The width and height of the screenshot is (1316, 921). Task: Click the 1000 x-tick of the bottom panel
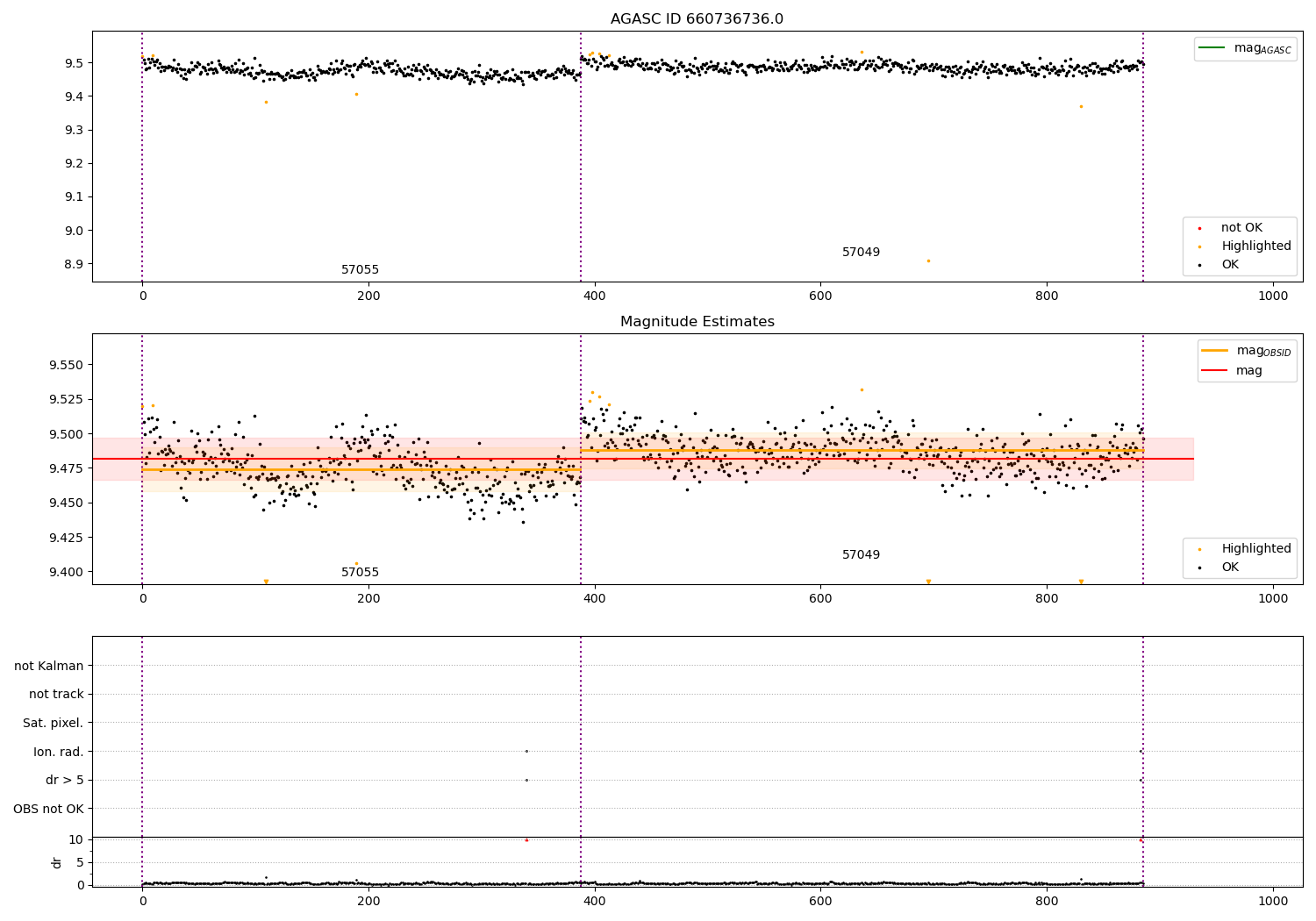(1273, 901)
